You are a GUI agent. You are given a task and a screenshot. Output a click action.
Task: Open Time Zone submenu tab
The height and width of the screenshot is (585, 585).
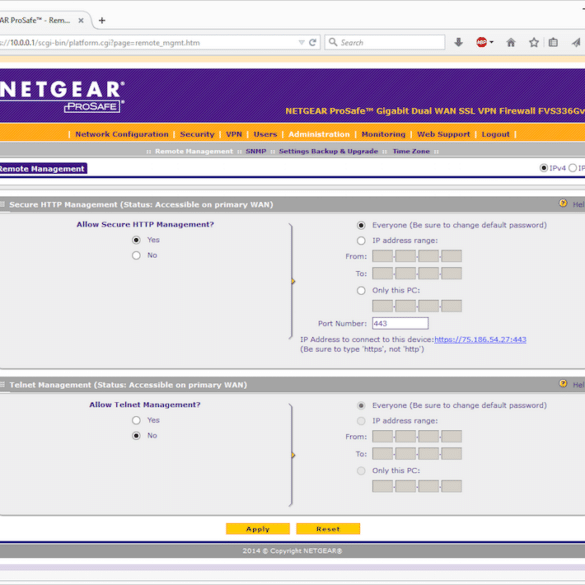(x=411, y=151)
